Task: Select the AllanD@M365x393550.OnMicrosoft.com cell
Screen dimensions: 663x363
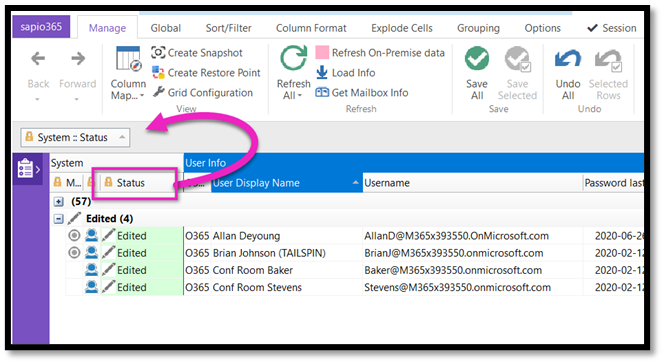Action: [x=472, y=236]
